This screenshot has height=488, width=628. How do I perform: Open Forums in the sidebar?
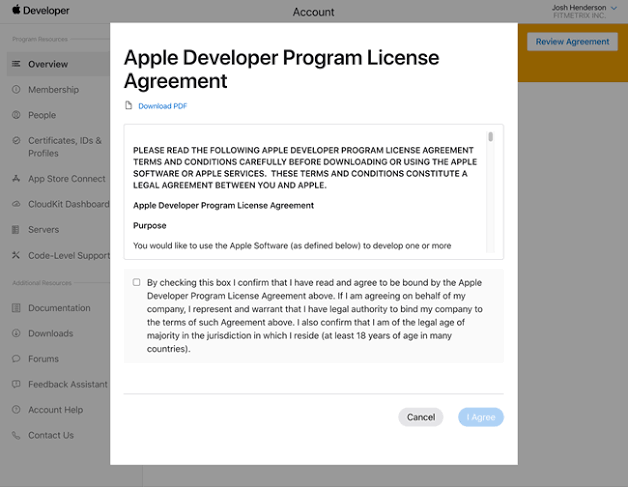[x=43, y=359]
